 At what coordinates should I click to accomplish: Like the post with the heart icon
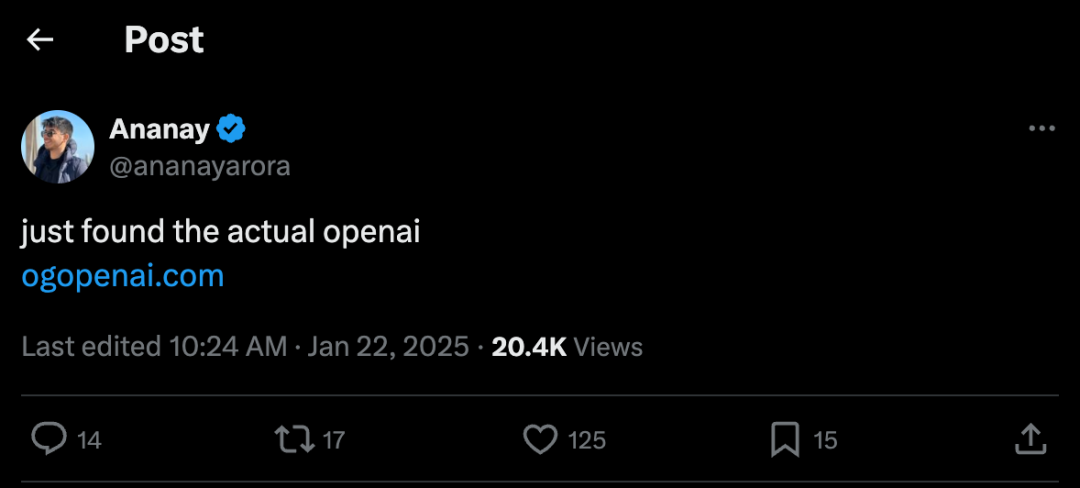pyautogui.click(x=541, y=439)
